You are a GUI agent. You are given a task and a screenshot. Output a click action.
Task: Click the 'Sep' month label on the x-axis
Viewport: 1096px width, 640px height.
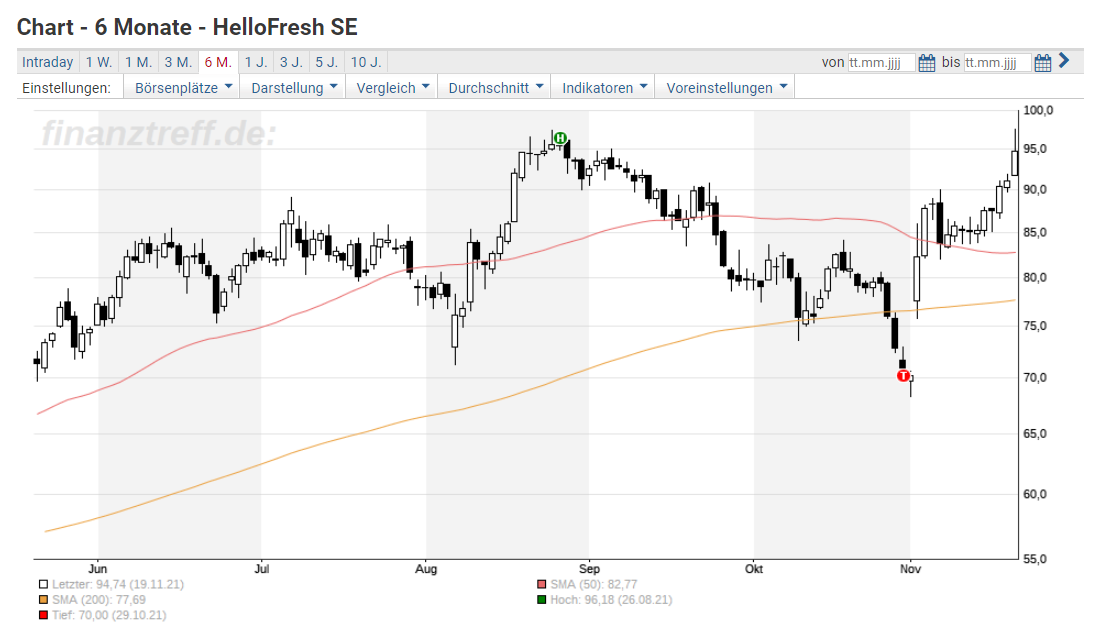pos(589,569)
